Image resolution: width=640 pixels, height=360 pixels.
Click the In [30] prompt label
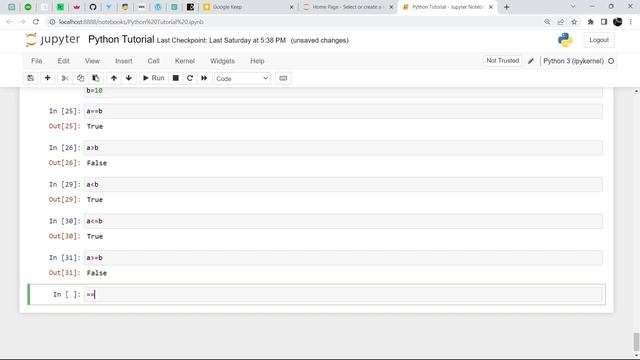click(64, 221)
